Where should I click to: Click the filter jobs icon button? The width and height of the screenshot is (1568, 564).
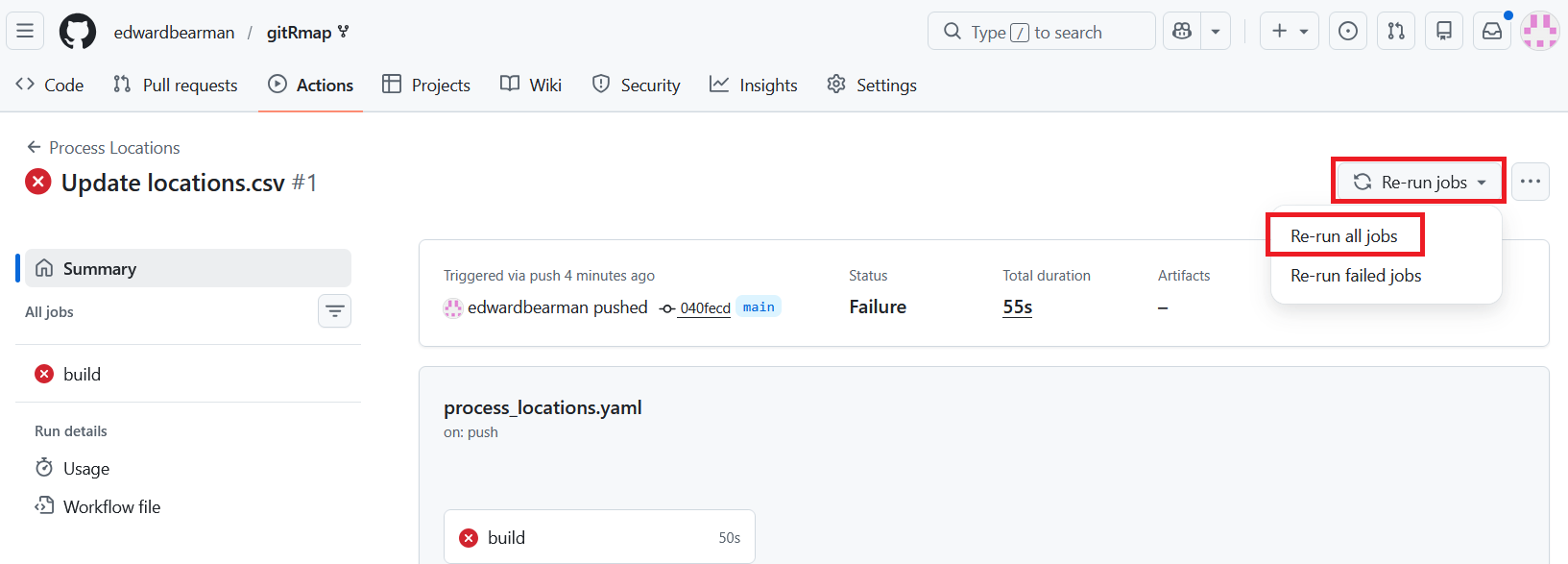(334, 311)
